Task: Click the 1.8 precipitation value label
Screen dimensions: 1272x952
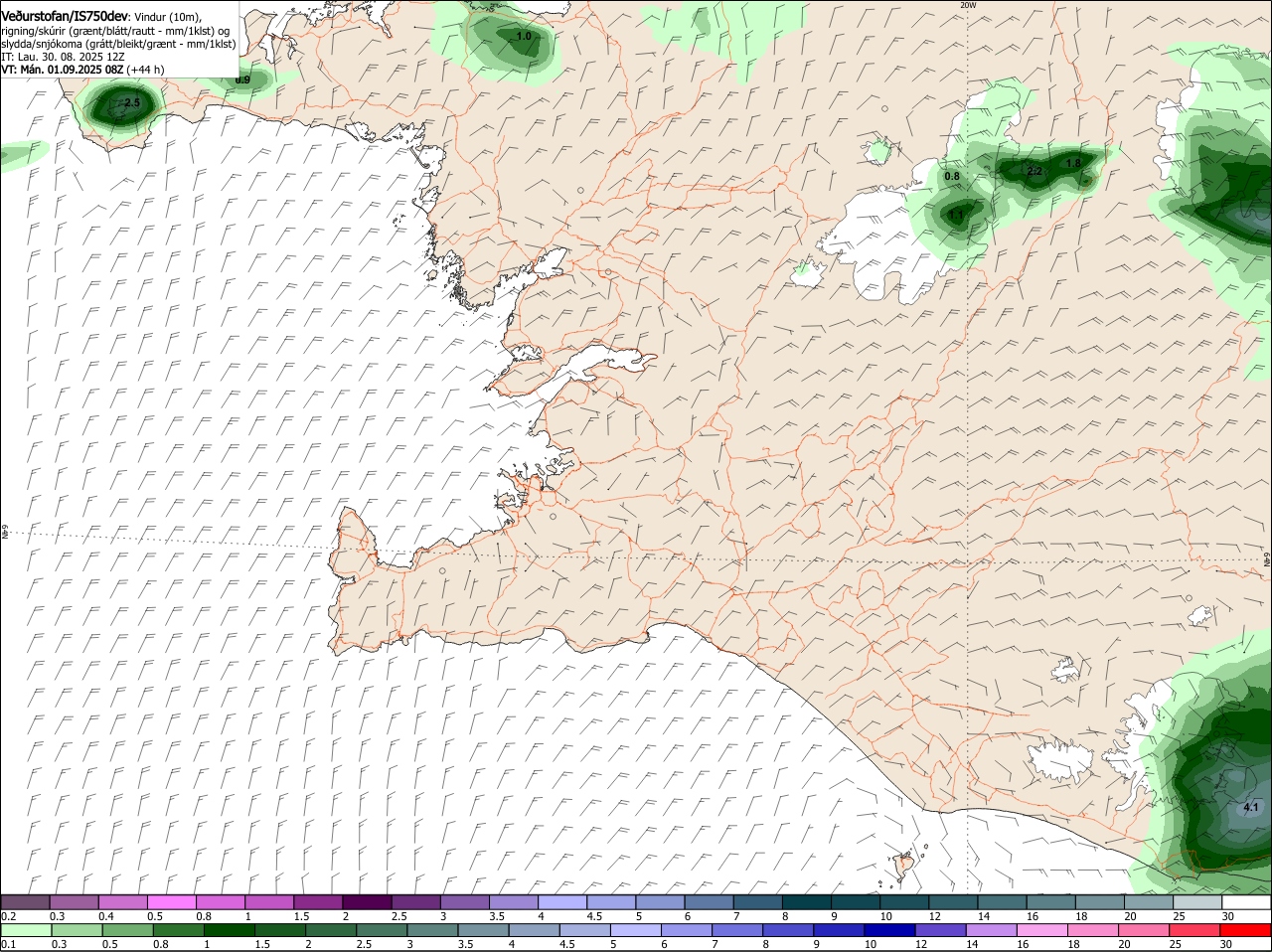Action: 1073,163
